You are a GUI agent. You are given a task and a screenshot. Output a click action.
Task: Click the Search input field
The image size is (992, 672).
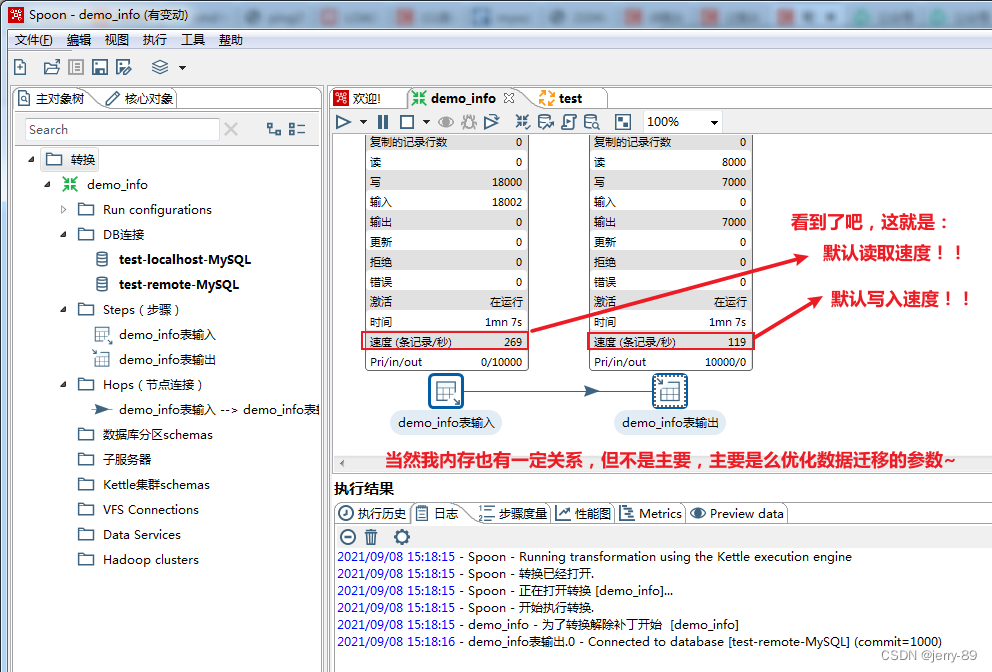click(x=122, y=129)
